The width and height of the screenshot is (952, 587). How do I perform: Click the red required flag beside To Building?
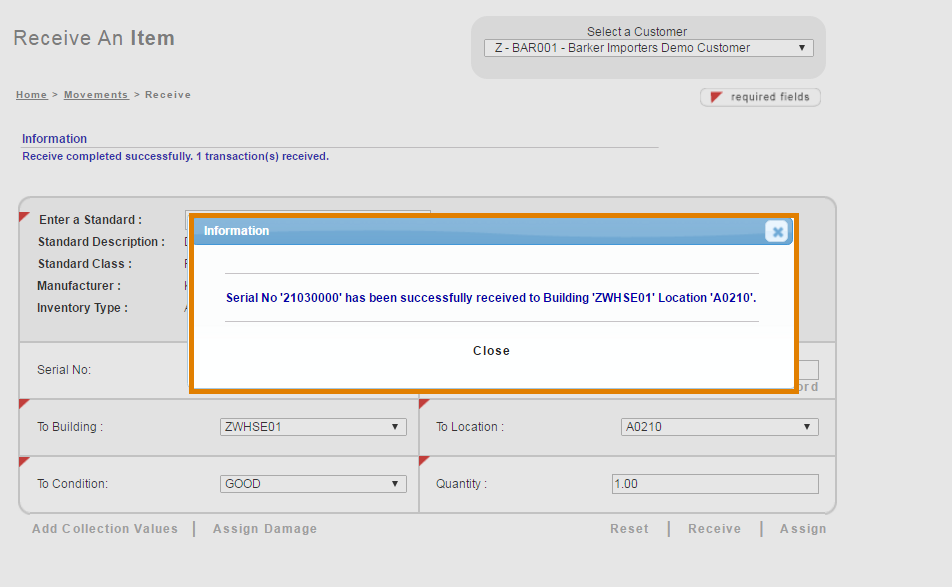click(24, 404)
